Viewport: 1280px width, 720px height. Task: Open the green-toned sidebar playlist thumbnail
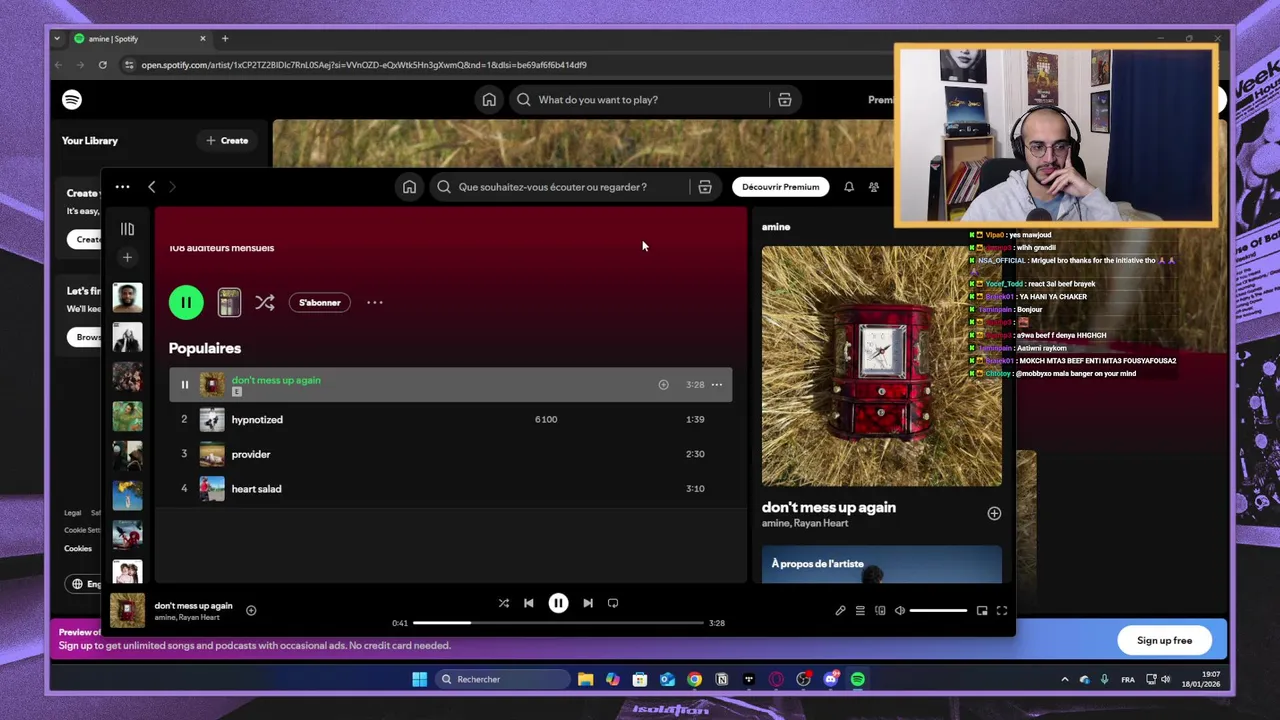click(127, 416)
